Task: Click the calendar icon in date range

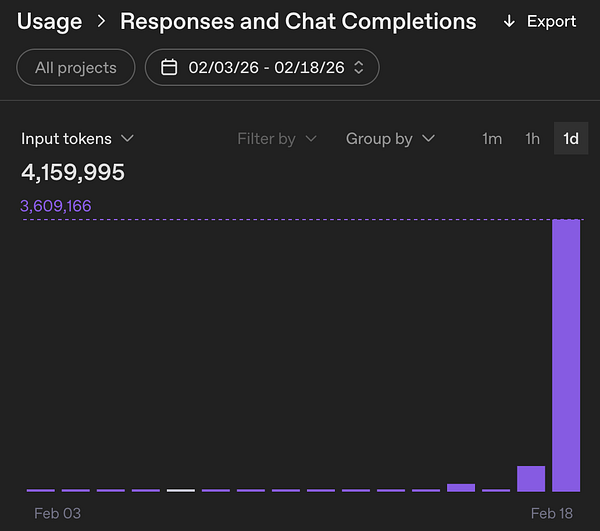Action: pyautogui.click(x=169, y=67)
